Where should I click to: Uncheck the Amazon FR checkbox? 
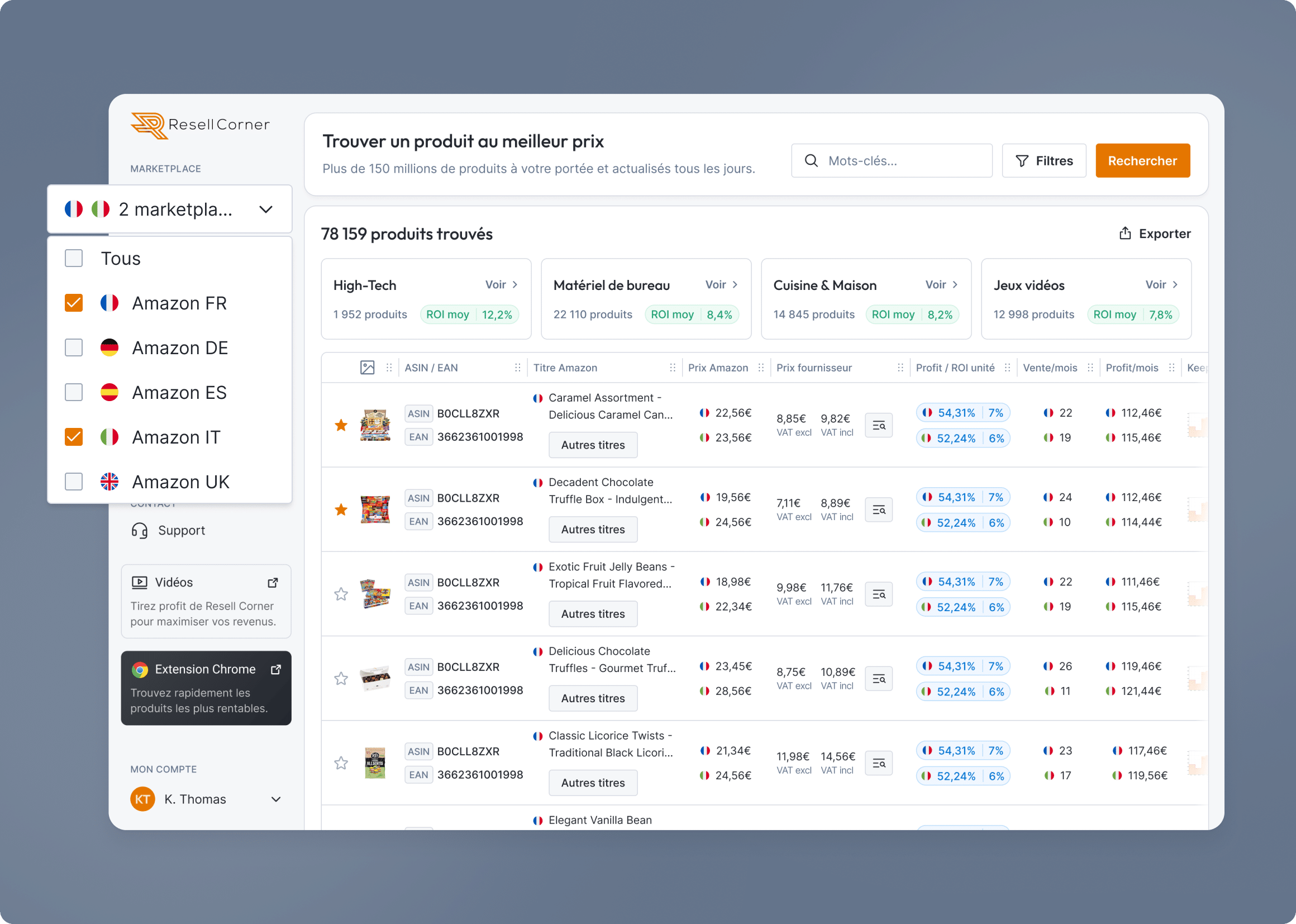tap(74, 303)
